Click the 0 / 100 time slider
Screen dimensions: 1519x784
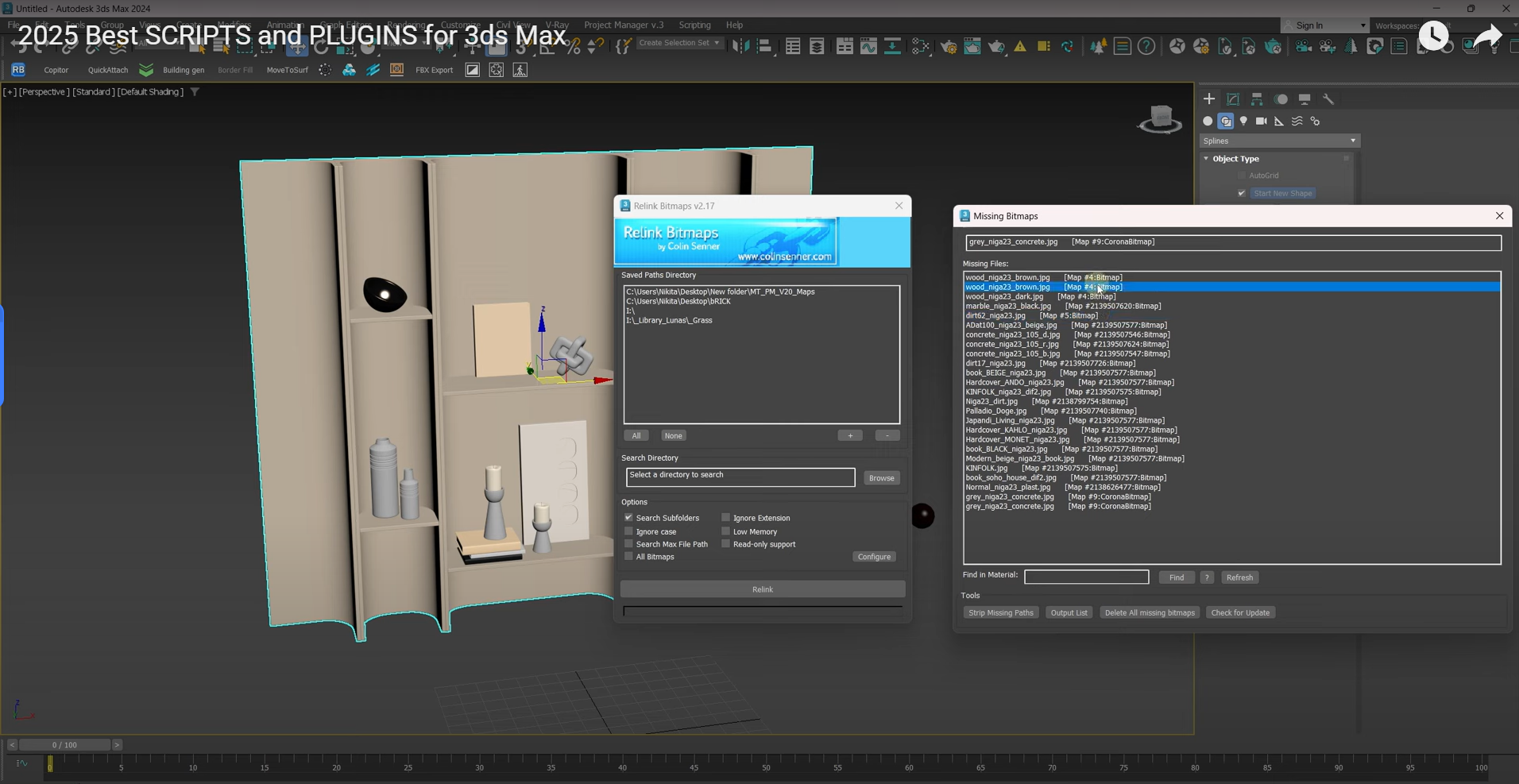64,745
